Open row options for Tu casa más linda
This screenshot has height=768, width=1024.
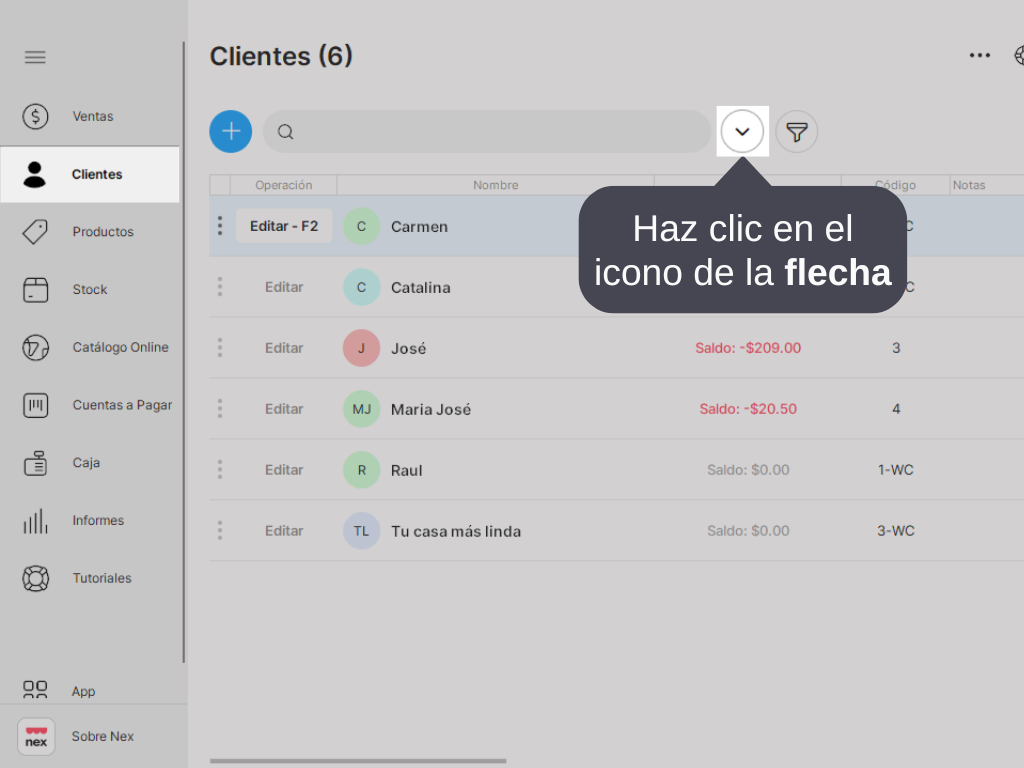click(220, 530)
